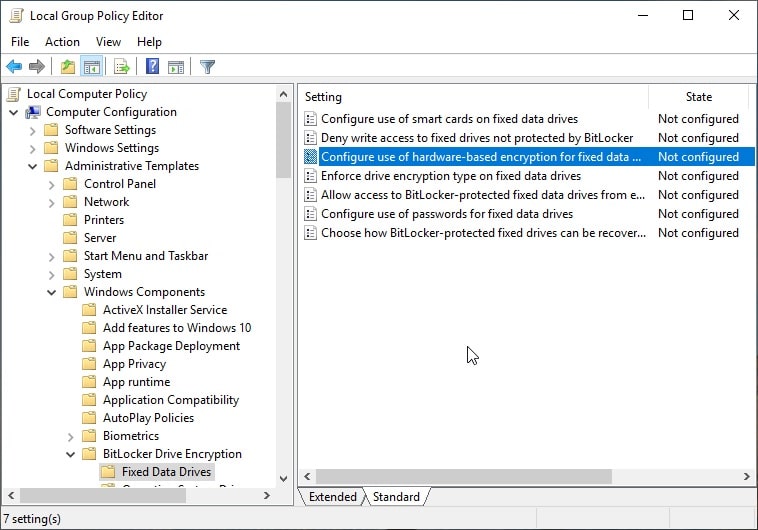The image size is (758, 530).
Task: Select the Application Compatibility folder
Action: (171, 400)
